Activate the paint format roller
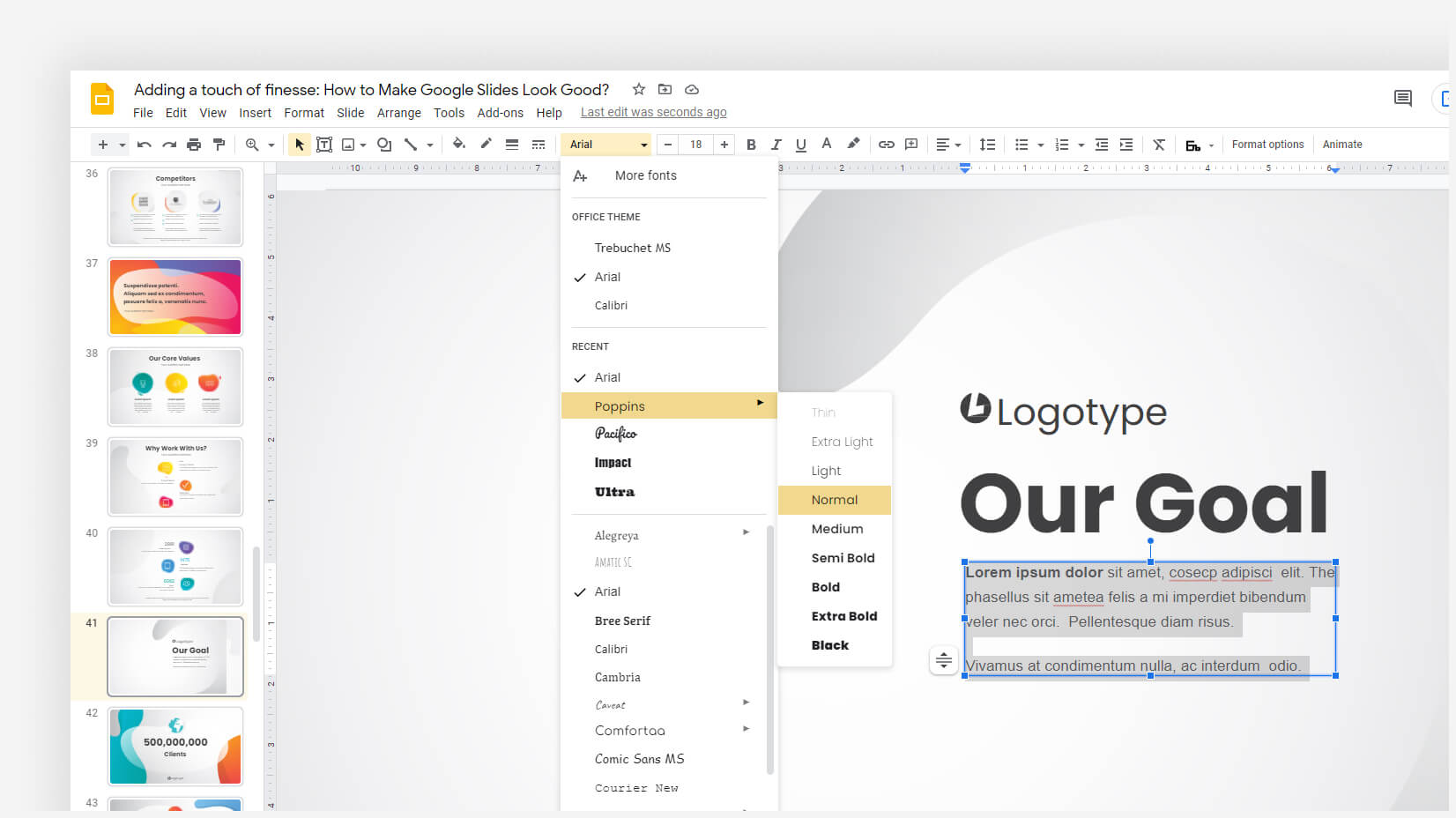This screenshot has height=818, width=1456. tap(219, 145)
